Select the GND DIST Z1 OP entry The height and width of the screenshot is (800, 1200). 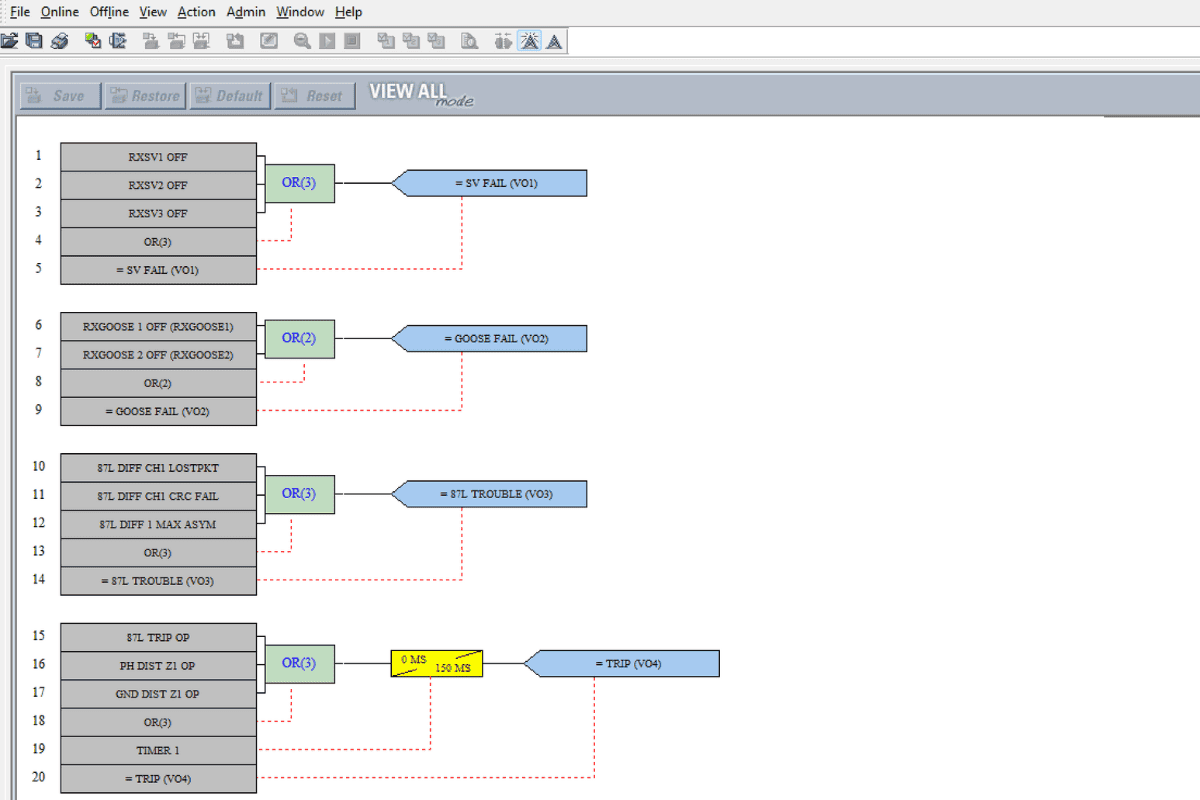(158, 693)
